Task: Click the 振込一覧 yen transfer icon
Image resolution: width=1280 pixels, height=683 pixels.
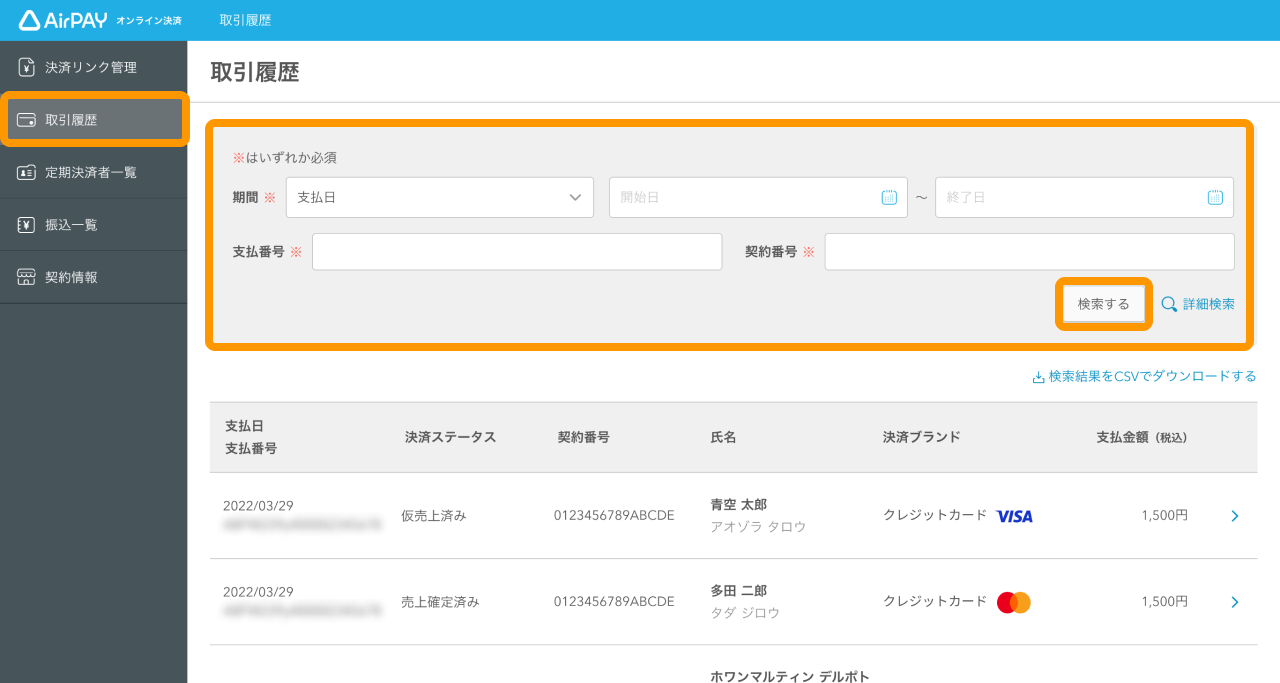Action: point(27,225)
